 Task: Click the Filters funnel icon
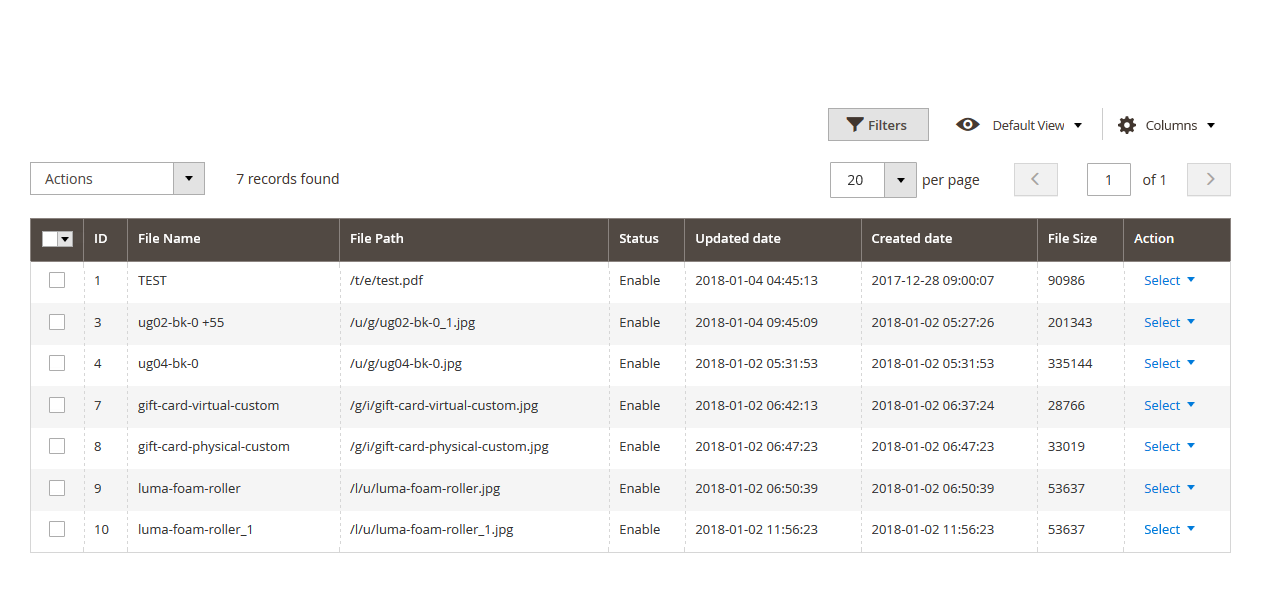click(x=855, y=125)
